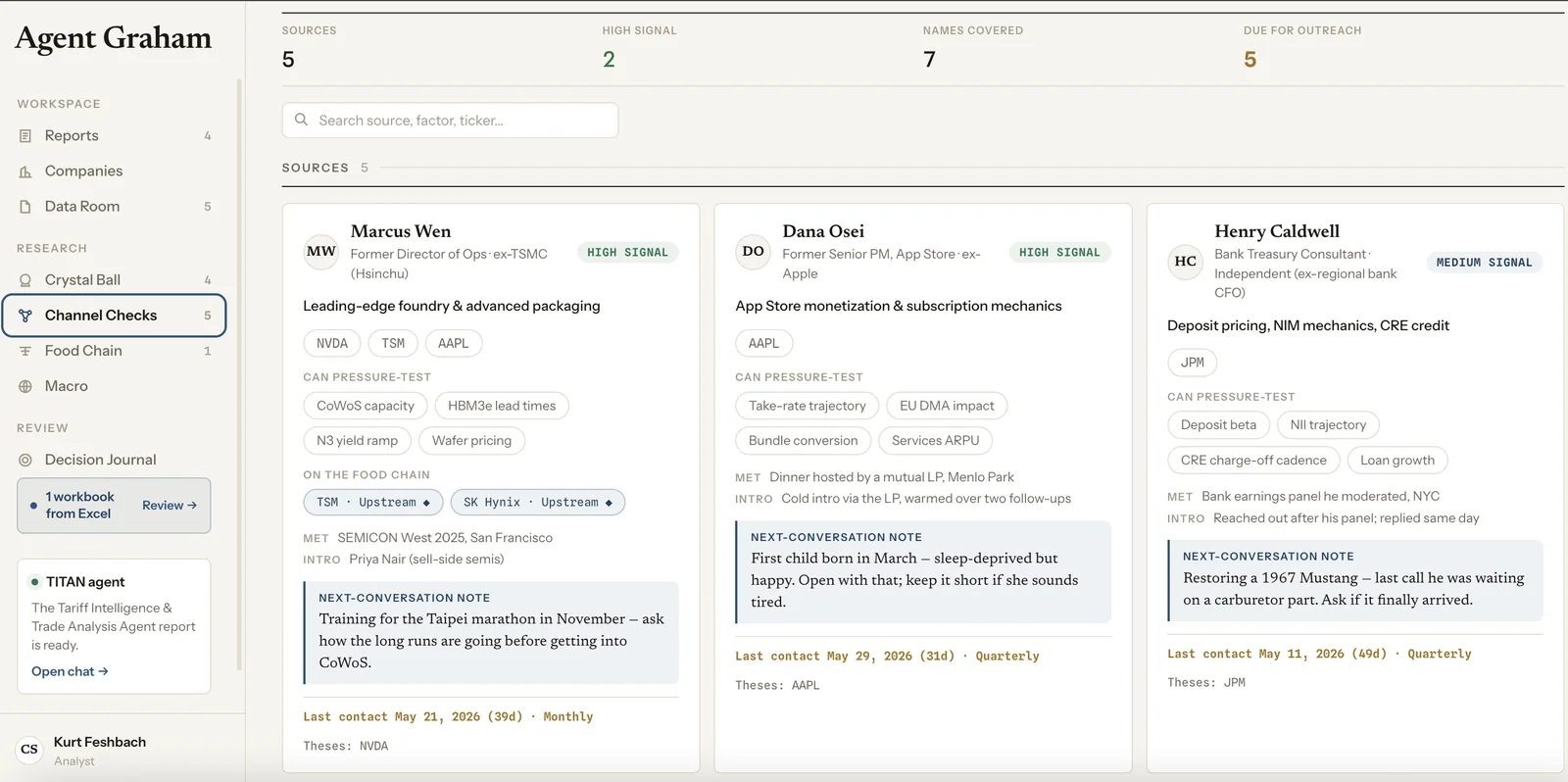The image size is (1568, 782).
Task: Open Crystal Ball research section
Action: [x=114, y=279]
